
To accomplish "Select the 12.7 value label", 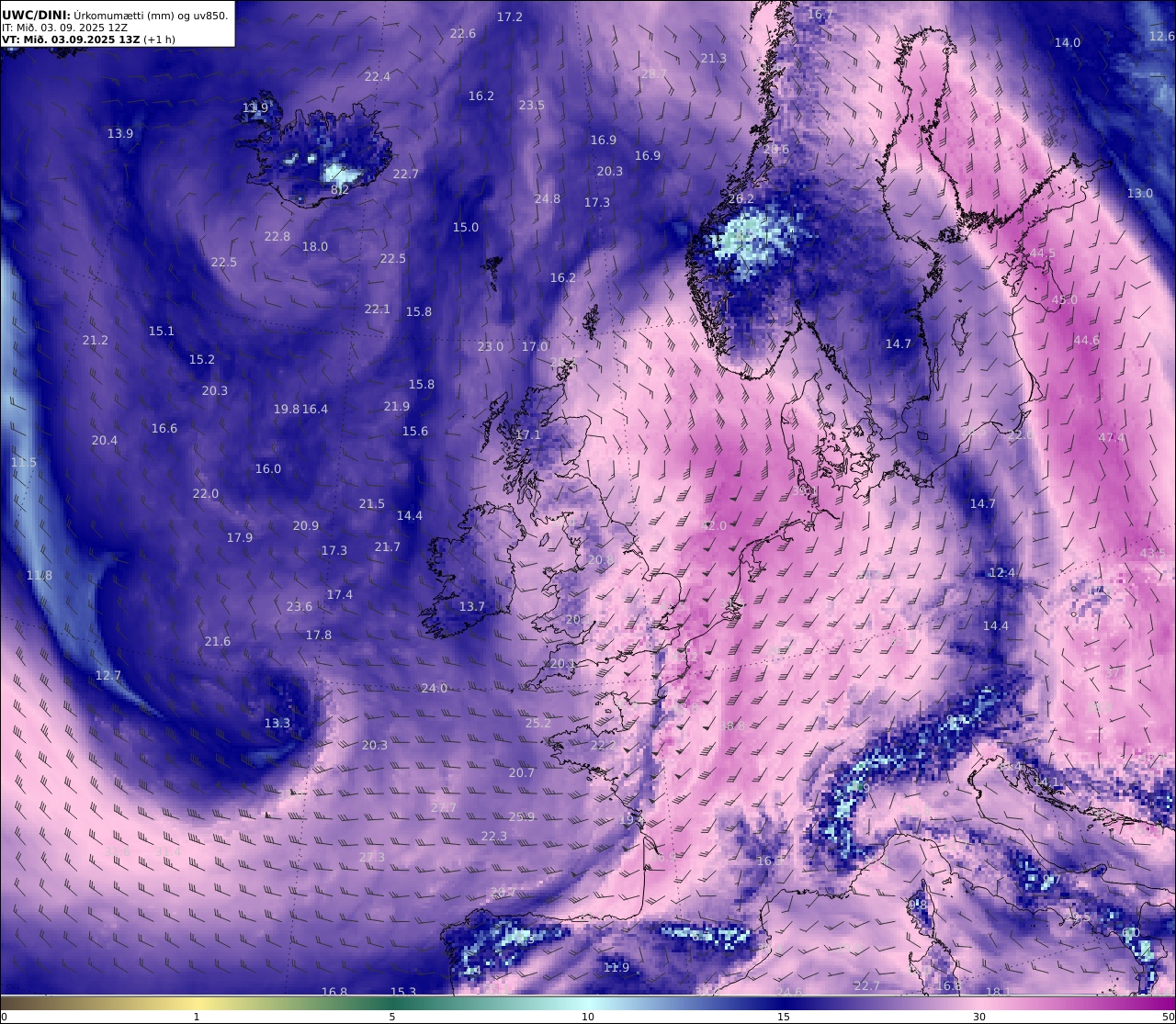I will pyautogui.click(x=108, y=675).
